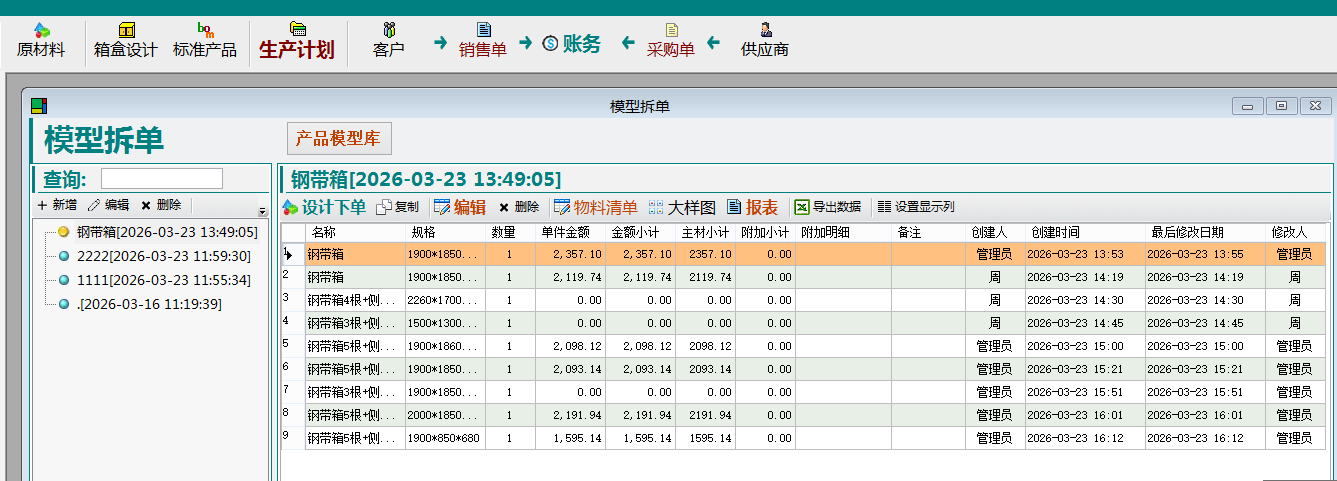Open 箱盒设计 box design tool
This screenshot has width=1337, height=481.
point(126,41)
